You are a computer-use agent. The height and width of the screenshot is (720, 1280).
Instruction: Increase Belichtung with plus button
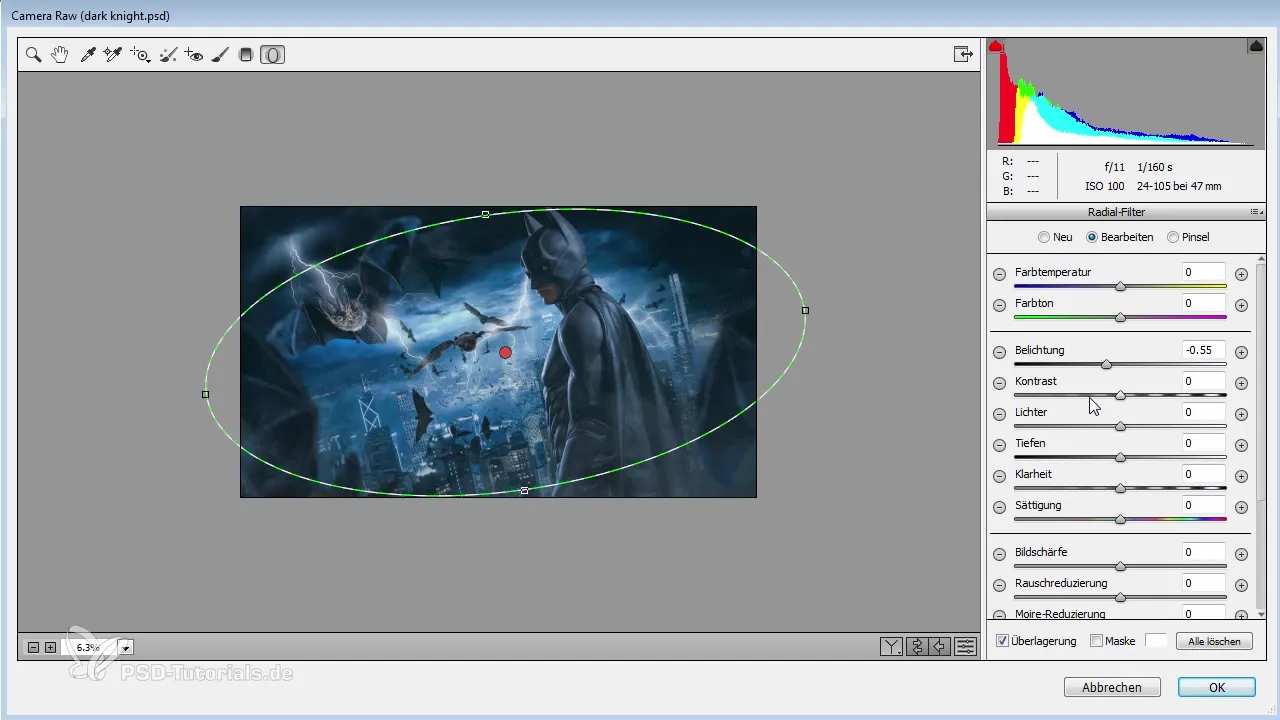point(1241,352)
